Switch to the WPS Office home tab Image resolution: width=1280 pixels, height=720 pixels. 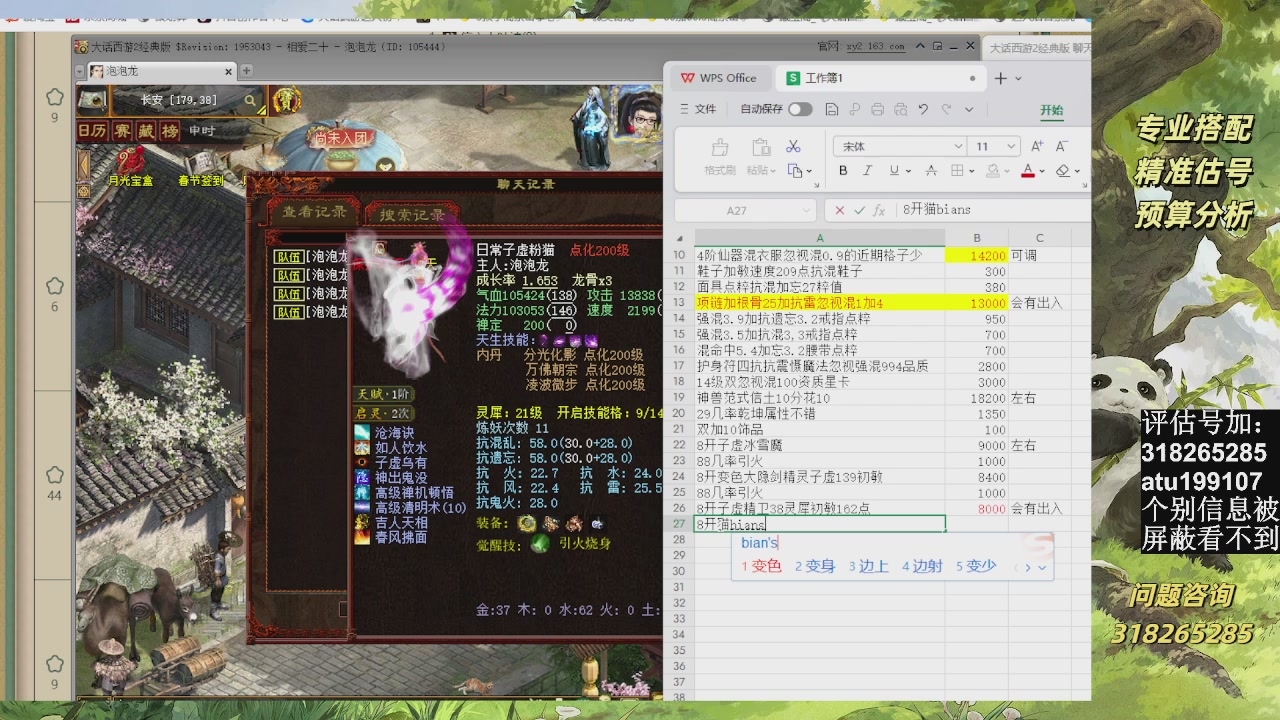coord(720,78)
